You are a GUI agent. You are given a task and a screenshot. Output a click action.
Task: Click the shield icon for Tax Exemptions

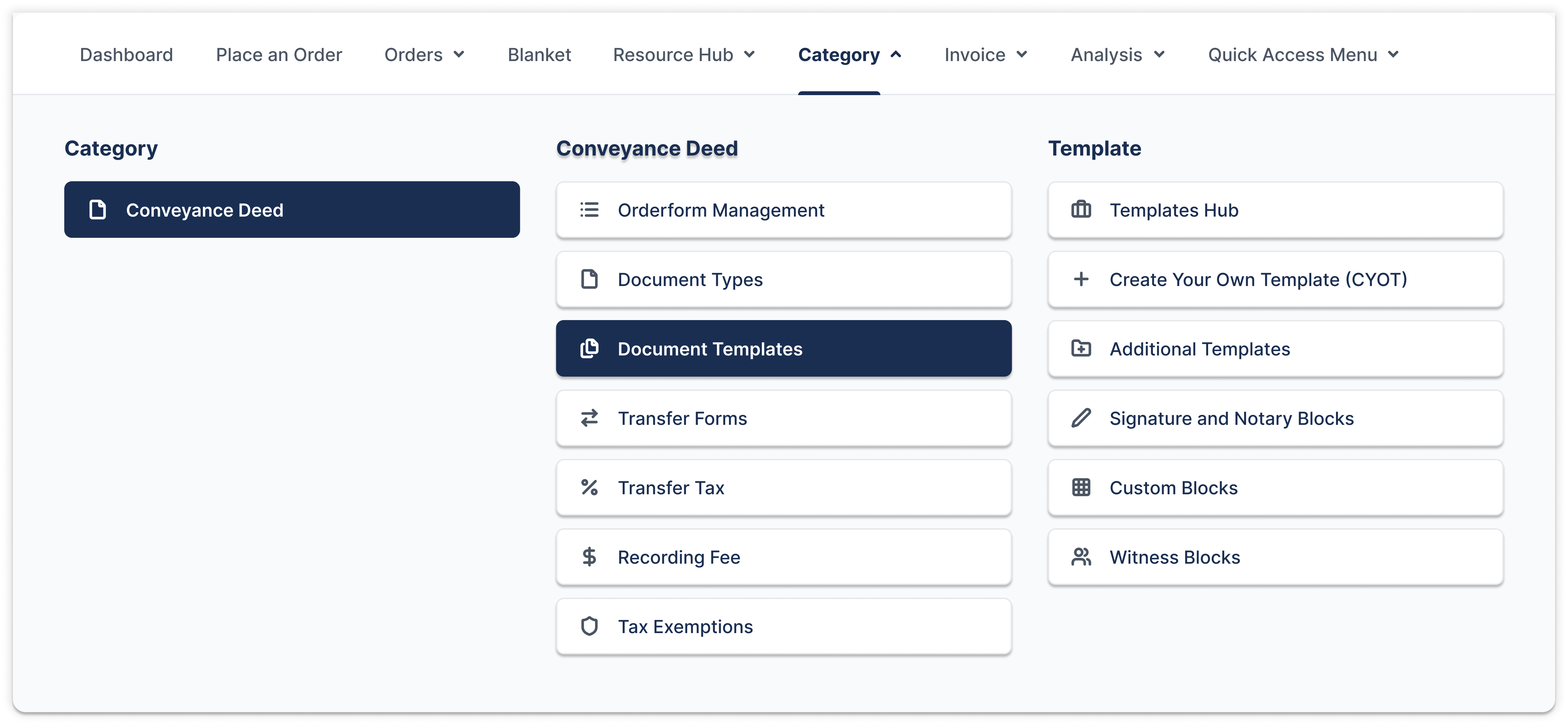(x=589, y=626)
